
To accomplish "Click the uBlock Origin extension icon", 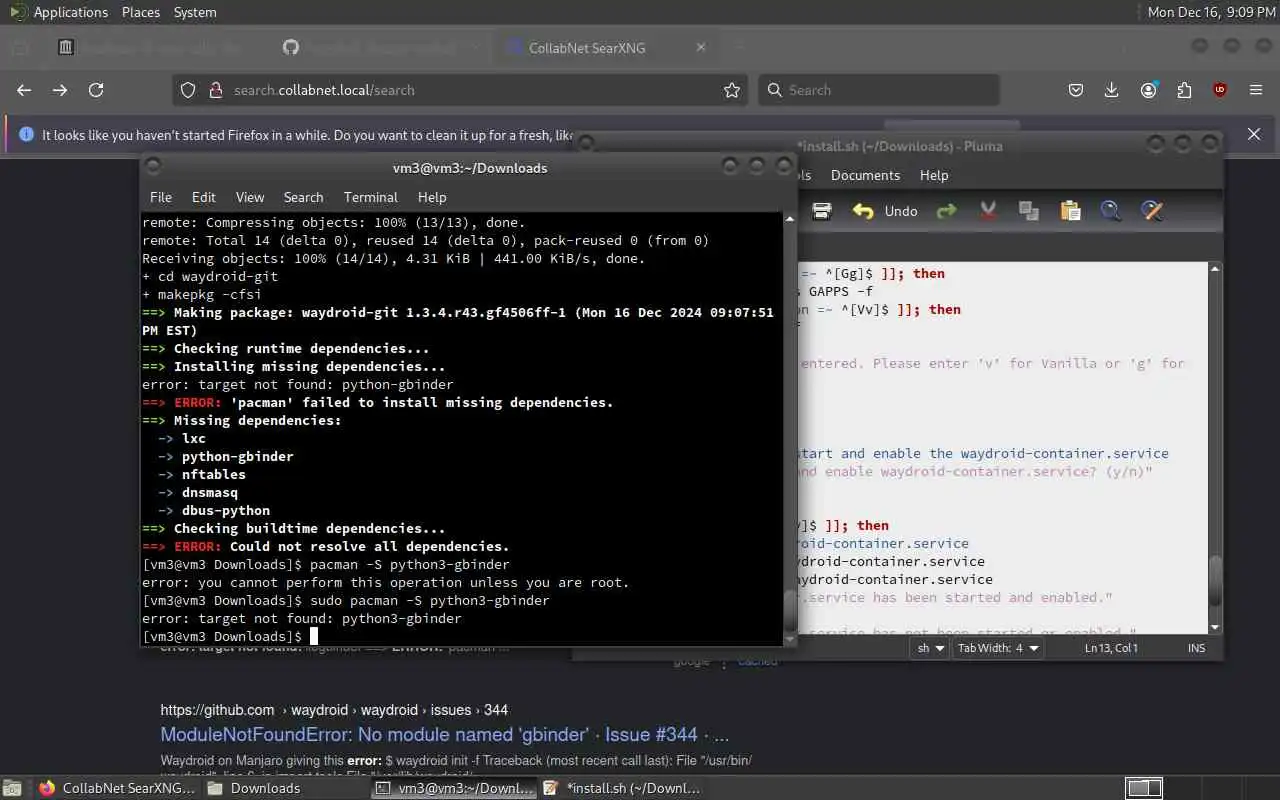I will 1220,90.
